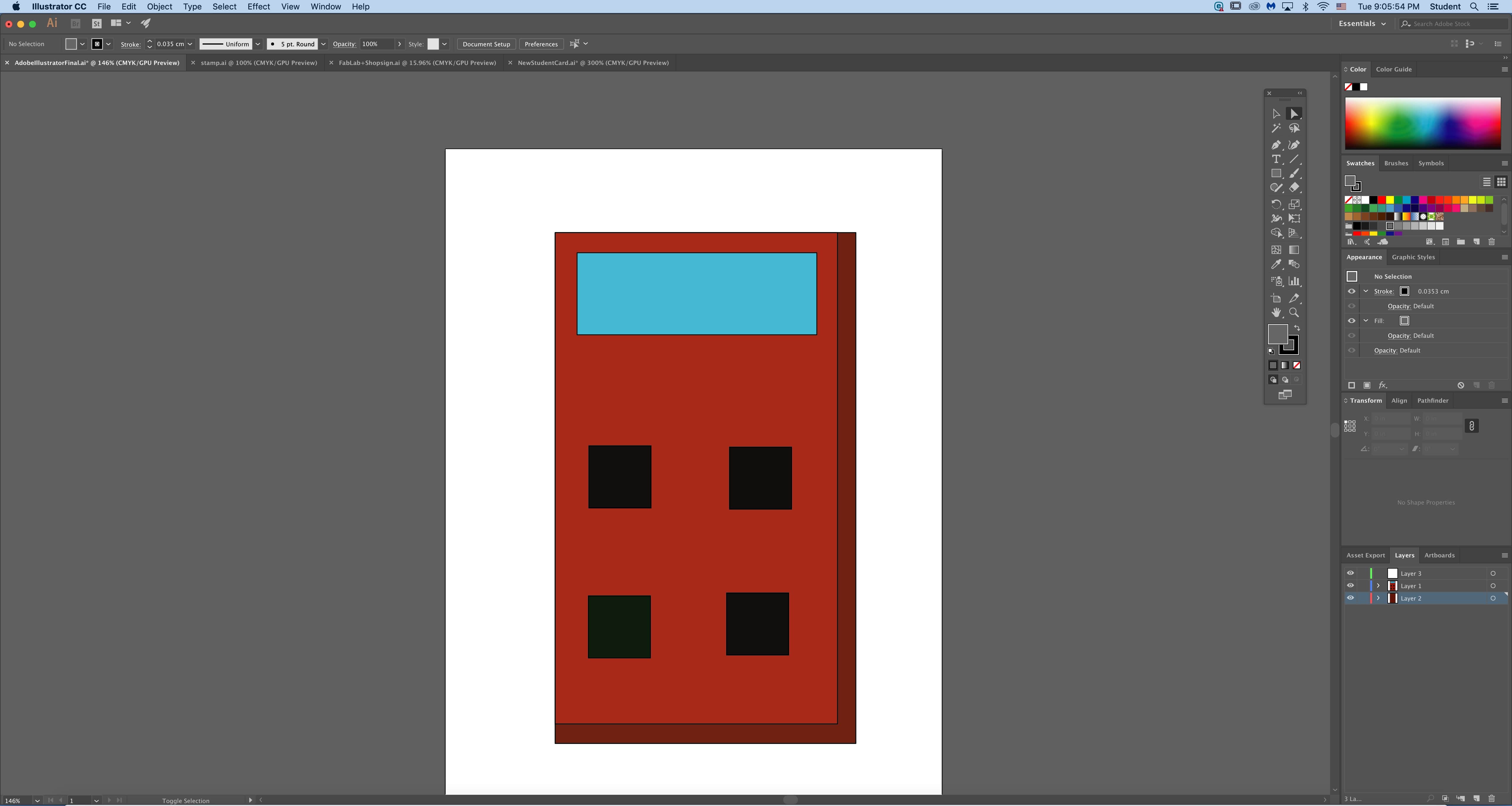Open Spotlight search in menu bar
Viewport: 1512px width, 806px height.
[x=1474, y=6]
